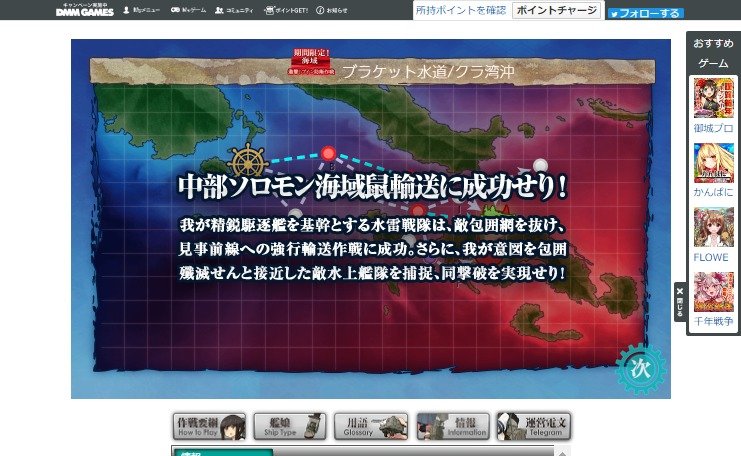The width and height of the screenshot is (741, 456).
Task: Click the red node B on map
Action: point(328,154)
